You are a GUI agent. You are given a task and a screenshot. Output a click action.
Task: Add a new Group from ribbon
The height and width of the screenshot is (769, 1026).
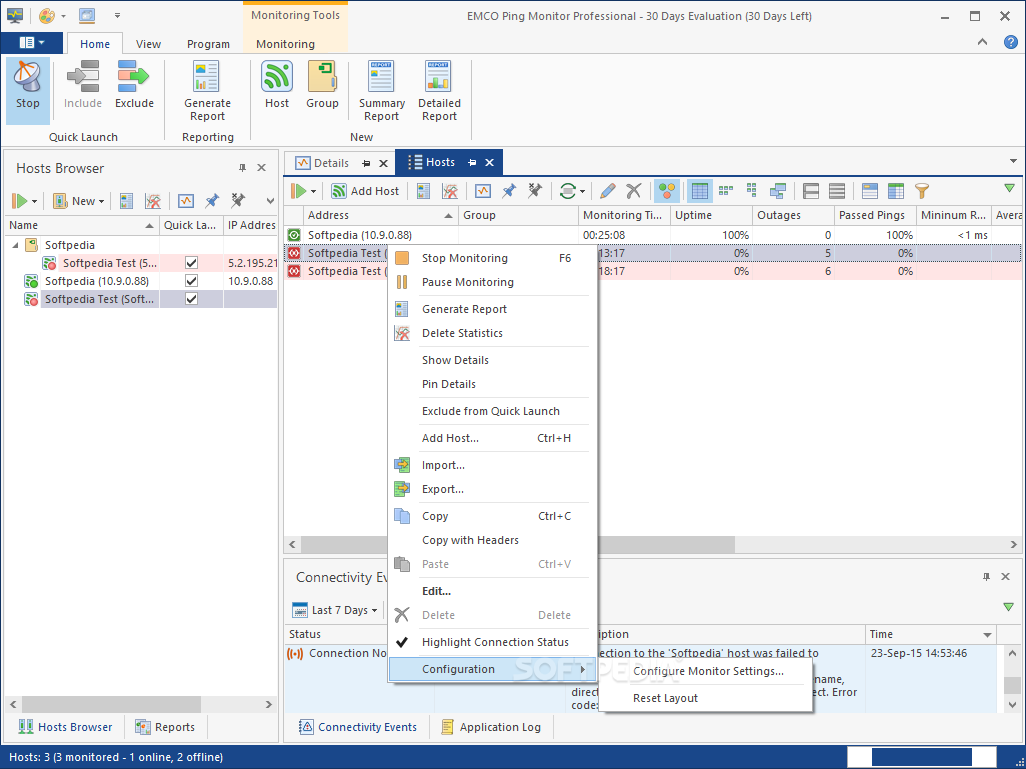tap(322, 85)
